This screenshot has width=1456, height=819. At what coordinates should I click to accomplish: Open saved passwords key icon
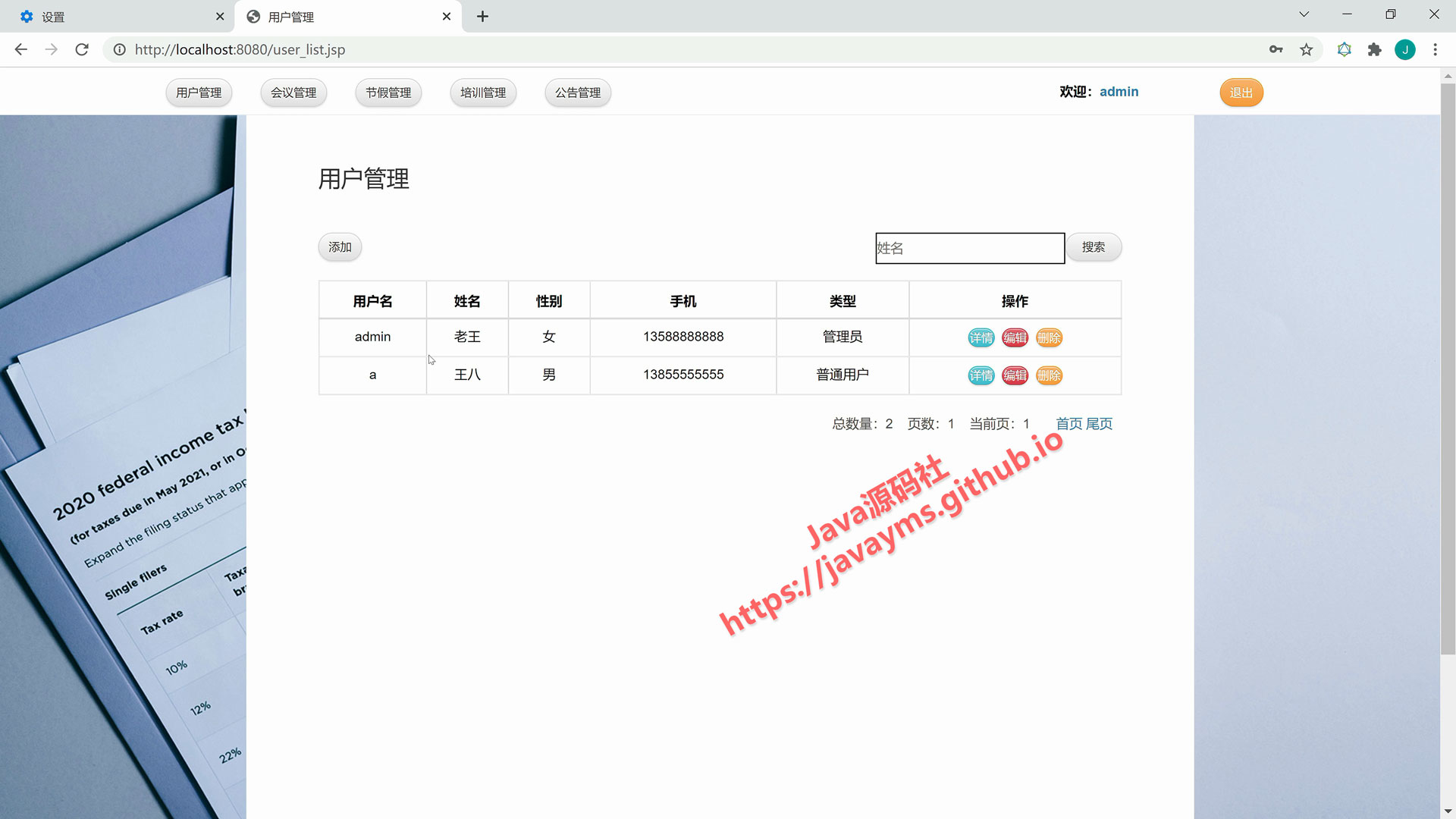(1276, 49)
